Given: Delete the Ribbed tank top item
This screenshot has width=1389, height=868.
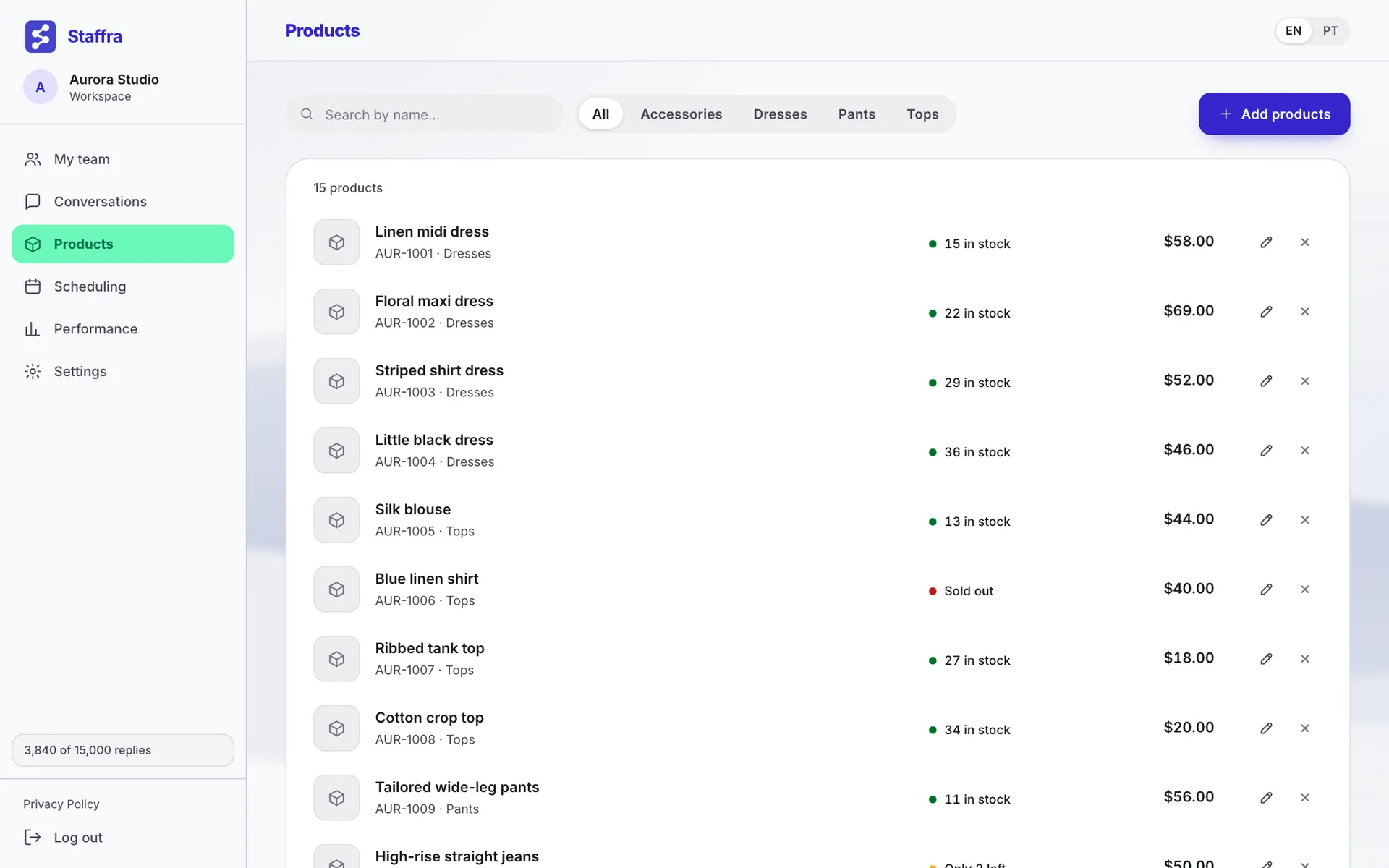Looking at the screenshot, I should point(1305,659).
